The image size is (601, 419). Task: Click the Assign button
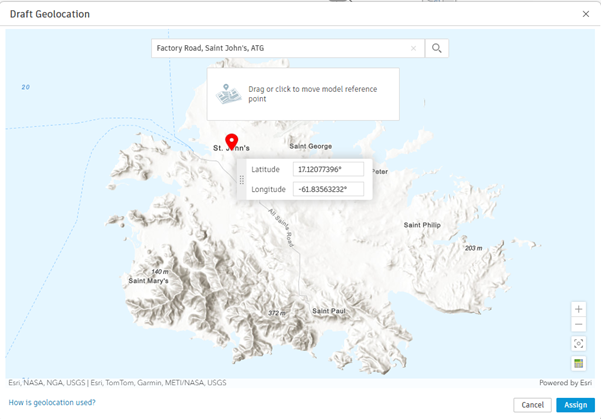[x=575, y=405]
